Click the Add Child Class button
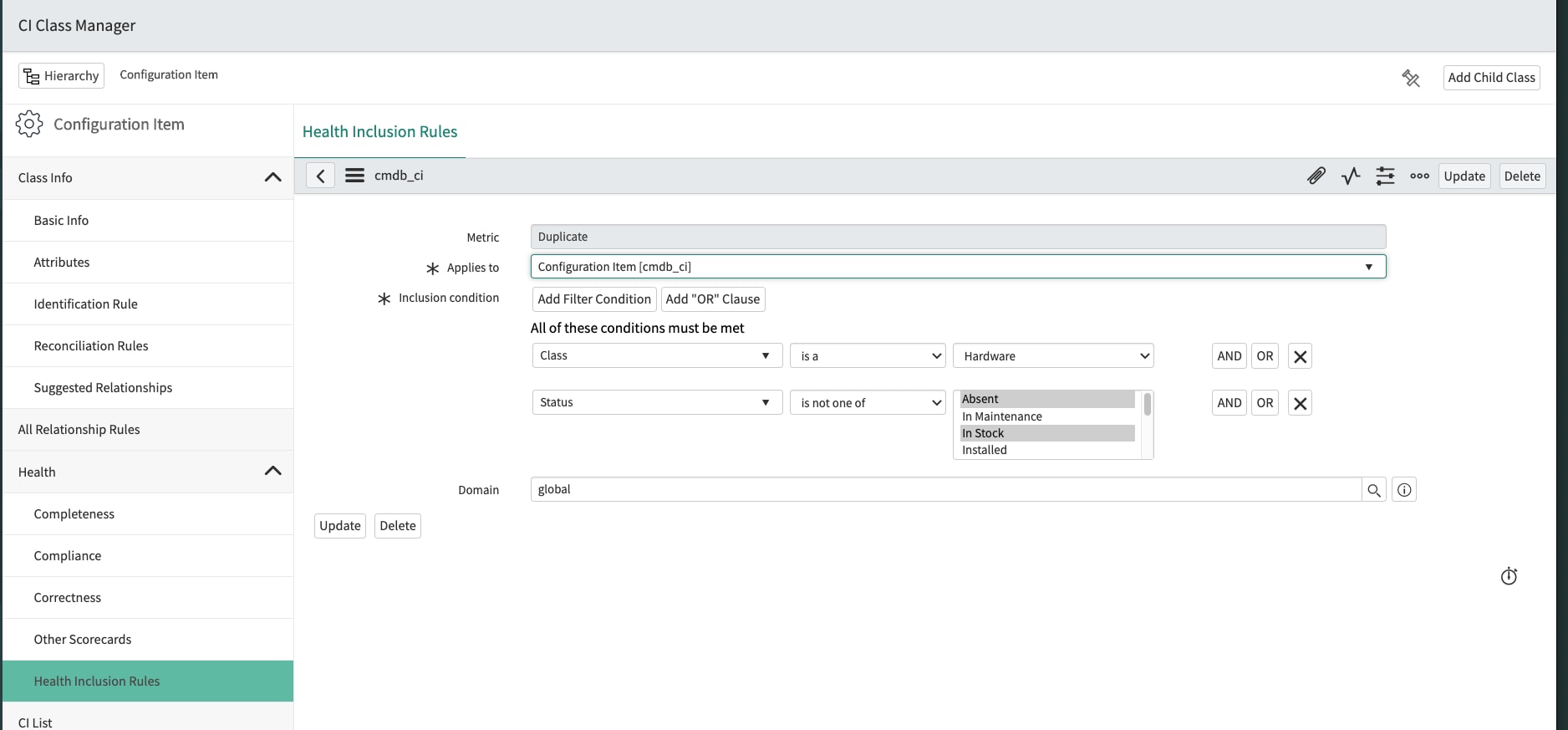 point(1491,78)
